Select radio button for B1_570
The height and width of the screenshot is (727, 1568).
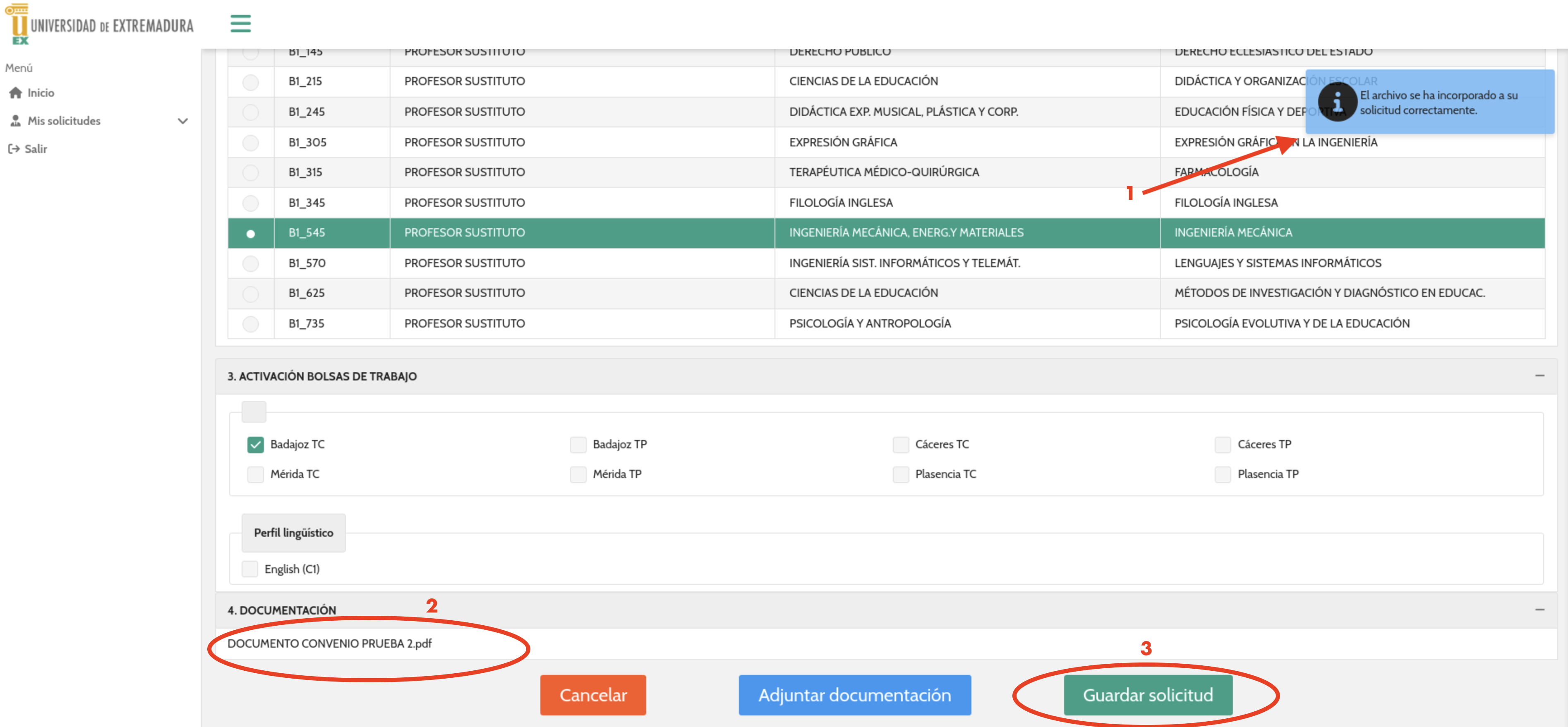pos(250,263)
